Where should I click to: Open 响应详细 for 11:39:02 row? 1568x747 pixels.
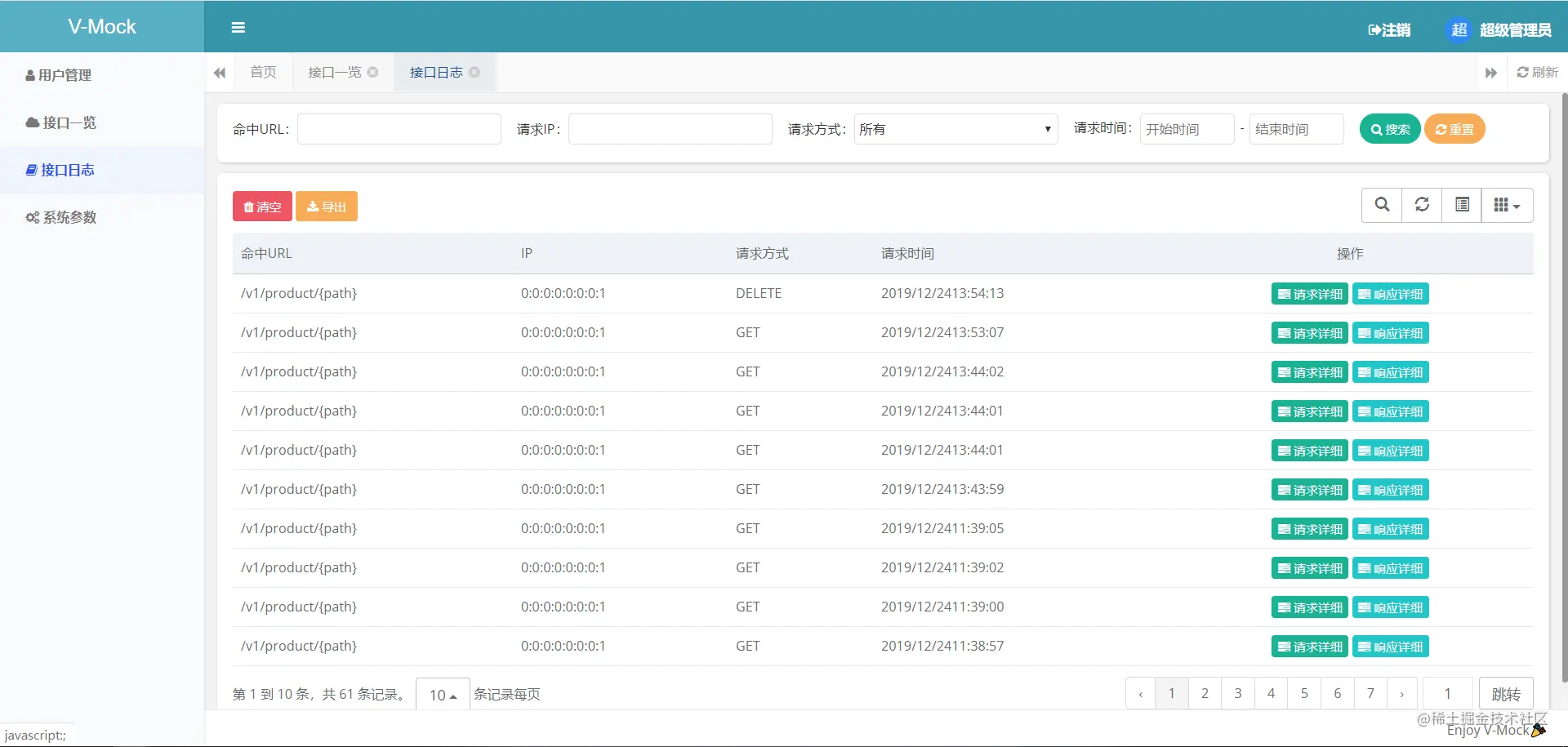(x=1391, y=568)
